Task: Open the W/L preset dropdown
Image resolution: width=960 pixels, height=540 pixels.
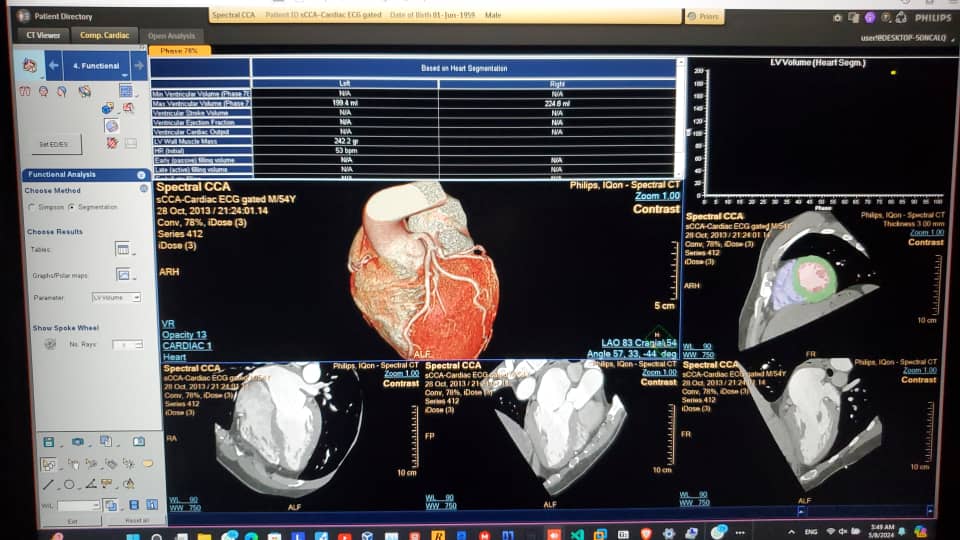Action: click(x=78, y=506)
